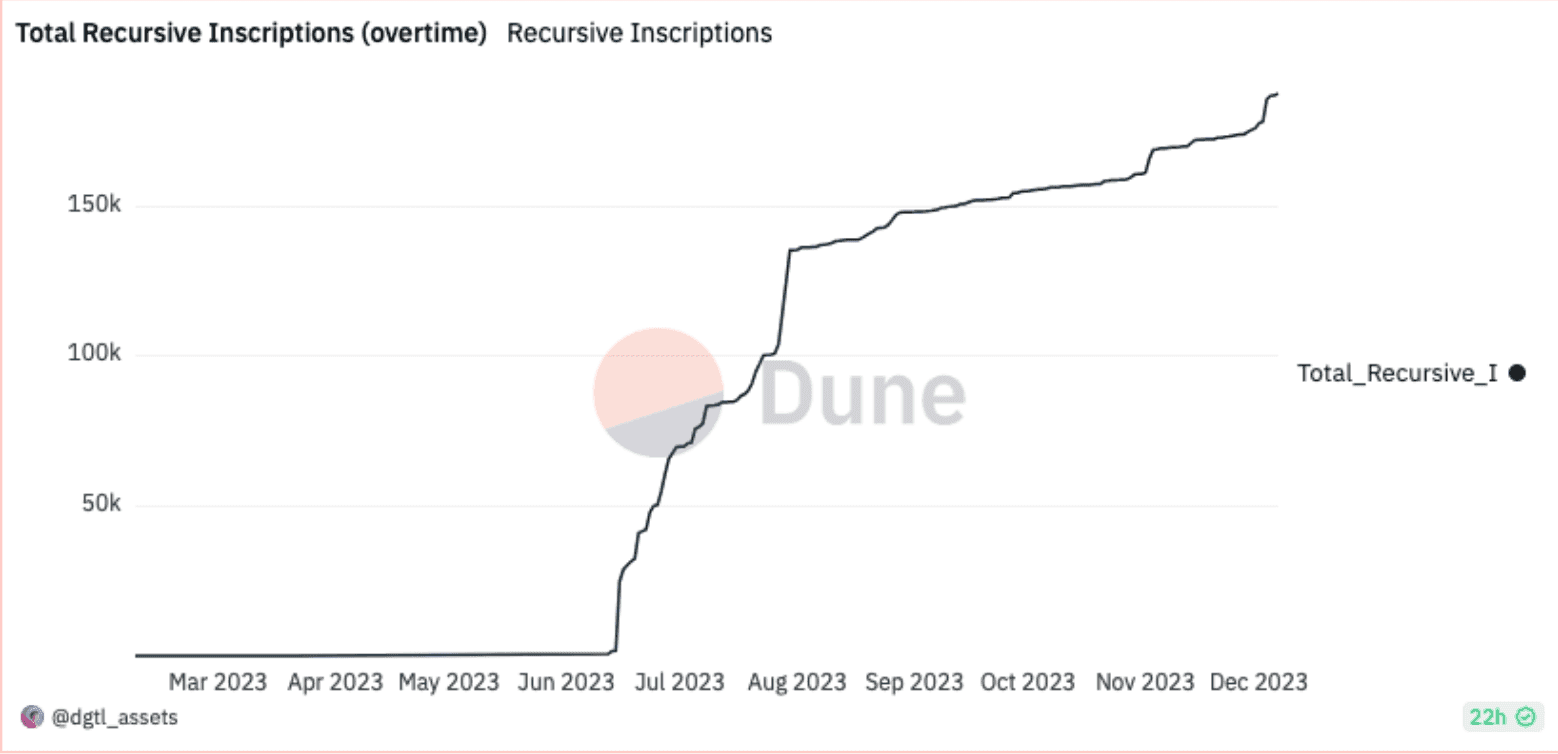Select the Aug 2023 axis label
The height and width of the screenshot is (754, 1558).
pyautogui.click(x=797, y=682)
